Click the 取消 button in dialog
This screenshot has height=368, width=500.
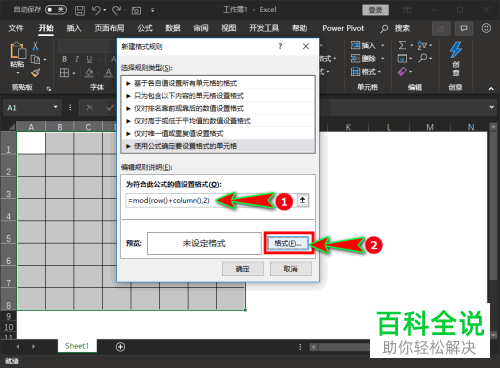click(291, 269)
